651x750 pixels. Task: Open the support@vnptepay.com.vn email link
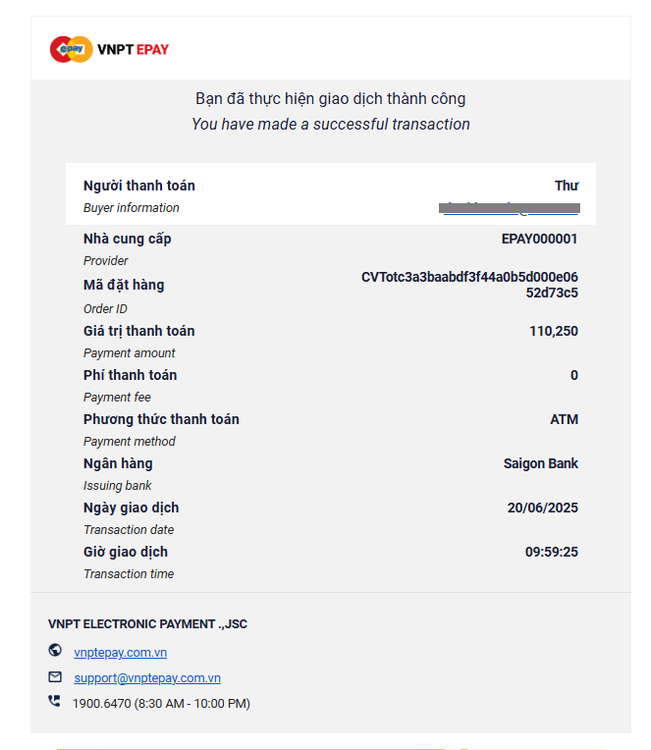(147, 678)
